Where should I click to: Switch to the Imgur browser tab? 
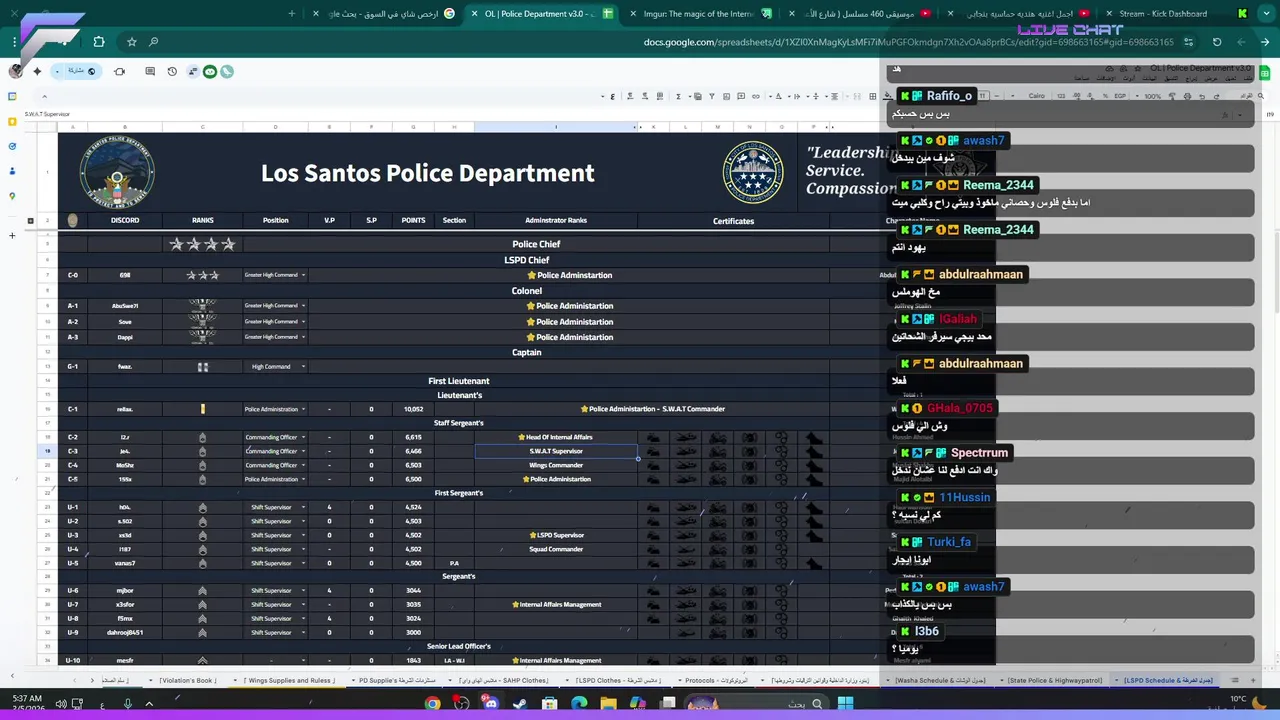tap(701, 14)
